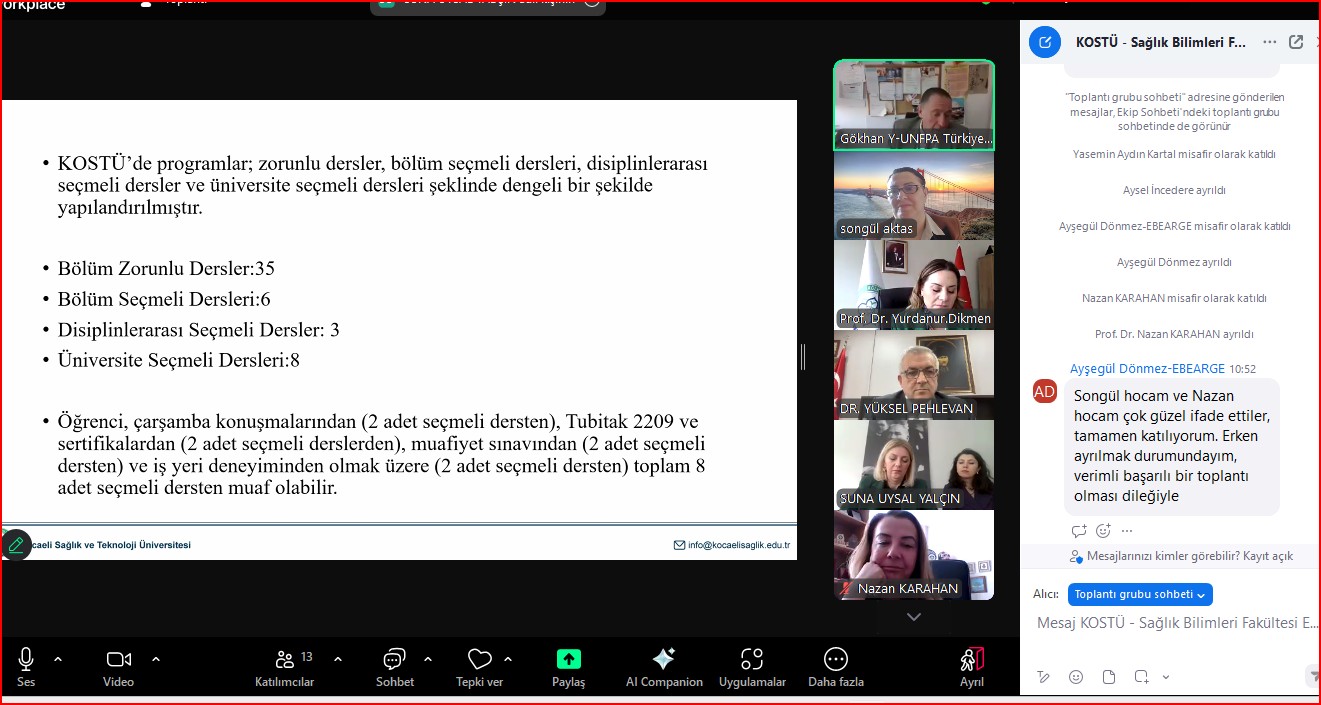This screenshot has height=705, width=1321.
Task: Select Gökhan Y-UNFPA Türkiye video thumbnail
Action: tap(914, 105)
